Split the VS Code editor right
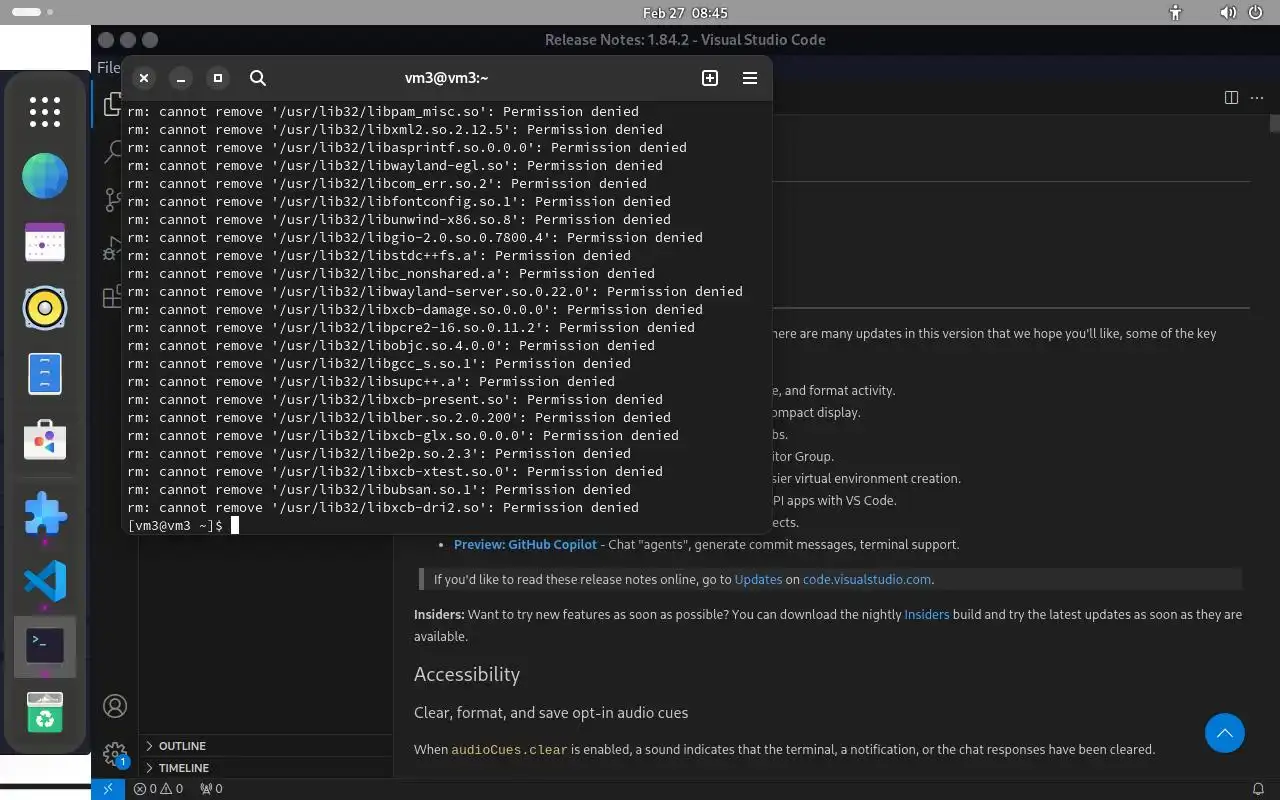The width and height of the screenshot is (1280, 800). tap(1231, 97)
